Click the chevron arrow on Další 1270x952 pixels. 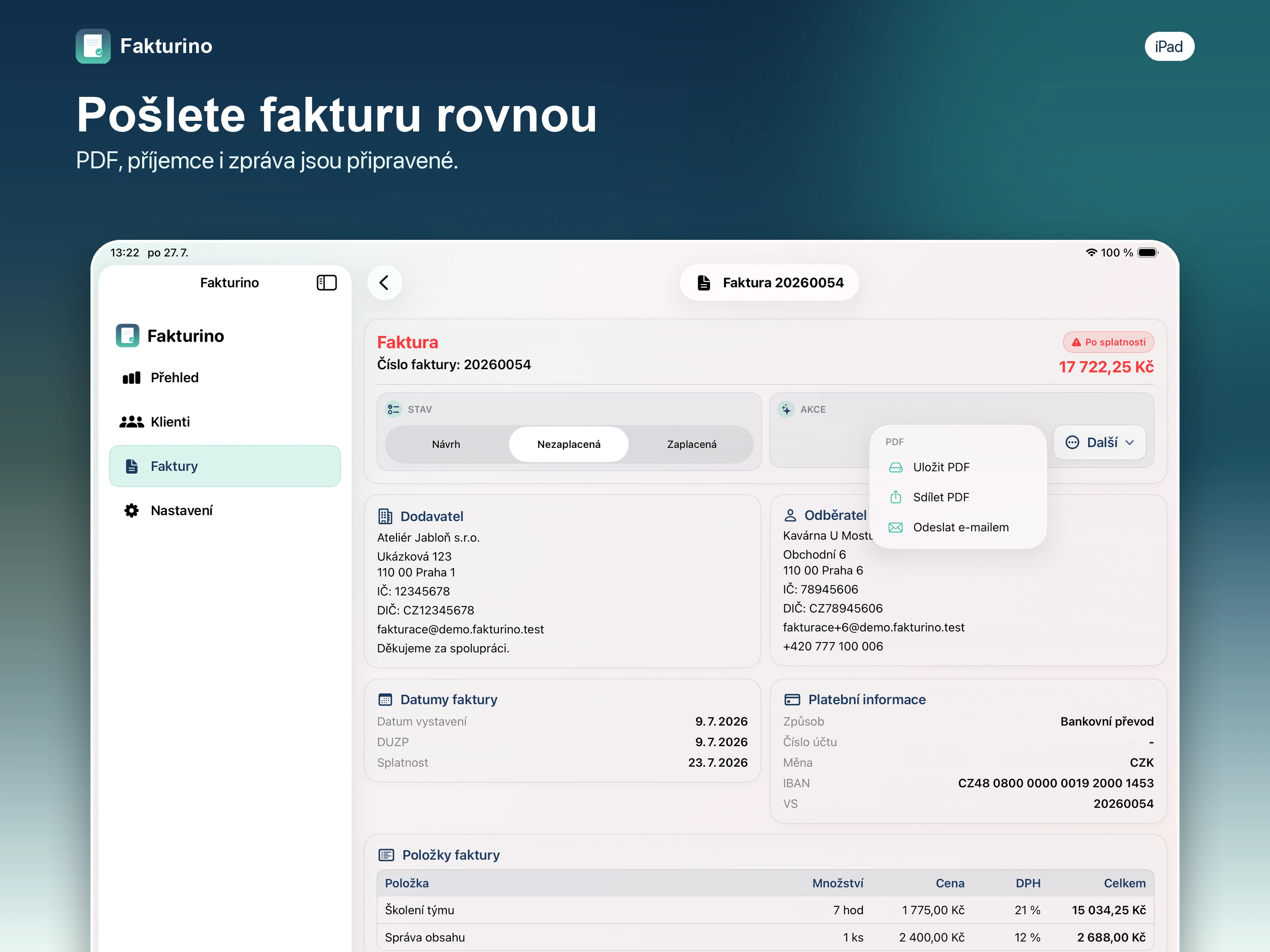(1130, 442)
